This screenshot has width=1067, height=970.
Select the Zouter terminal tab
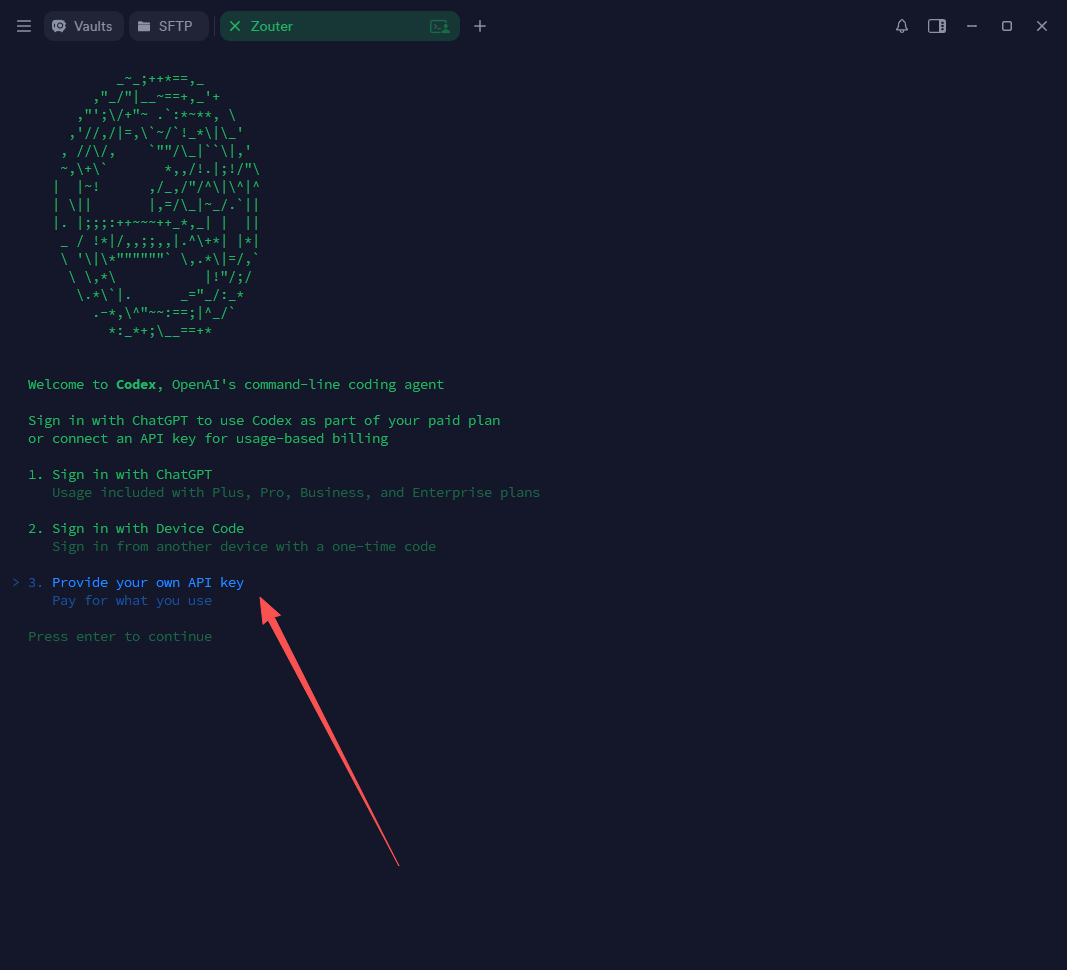point(339,26)
